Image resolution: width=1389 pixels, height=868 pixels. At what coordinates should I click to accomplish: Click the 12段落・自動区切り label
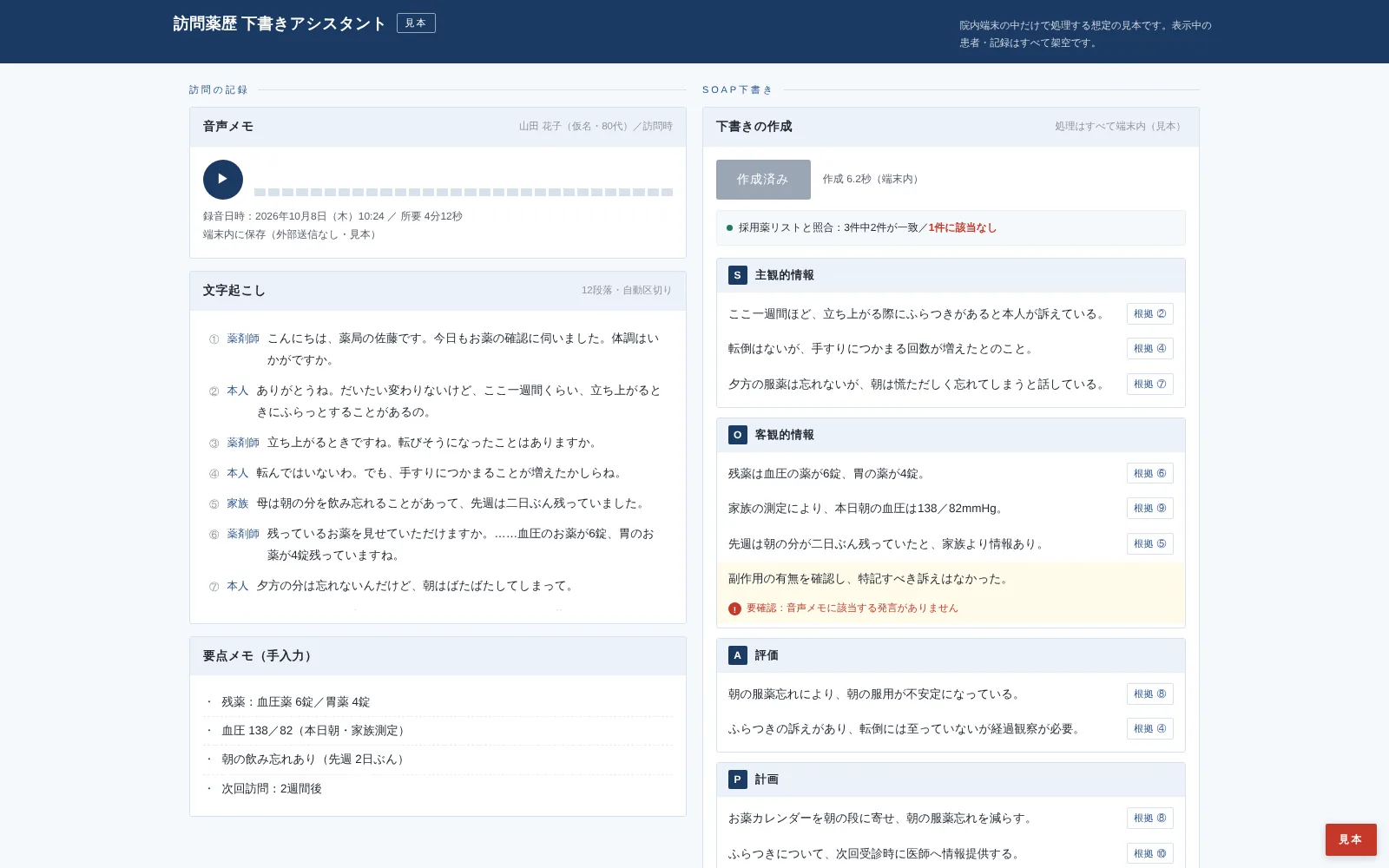click(627, 290)
